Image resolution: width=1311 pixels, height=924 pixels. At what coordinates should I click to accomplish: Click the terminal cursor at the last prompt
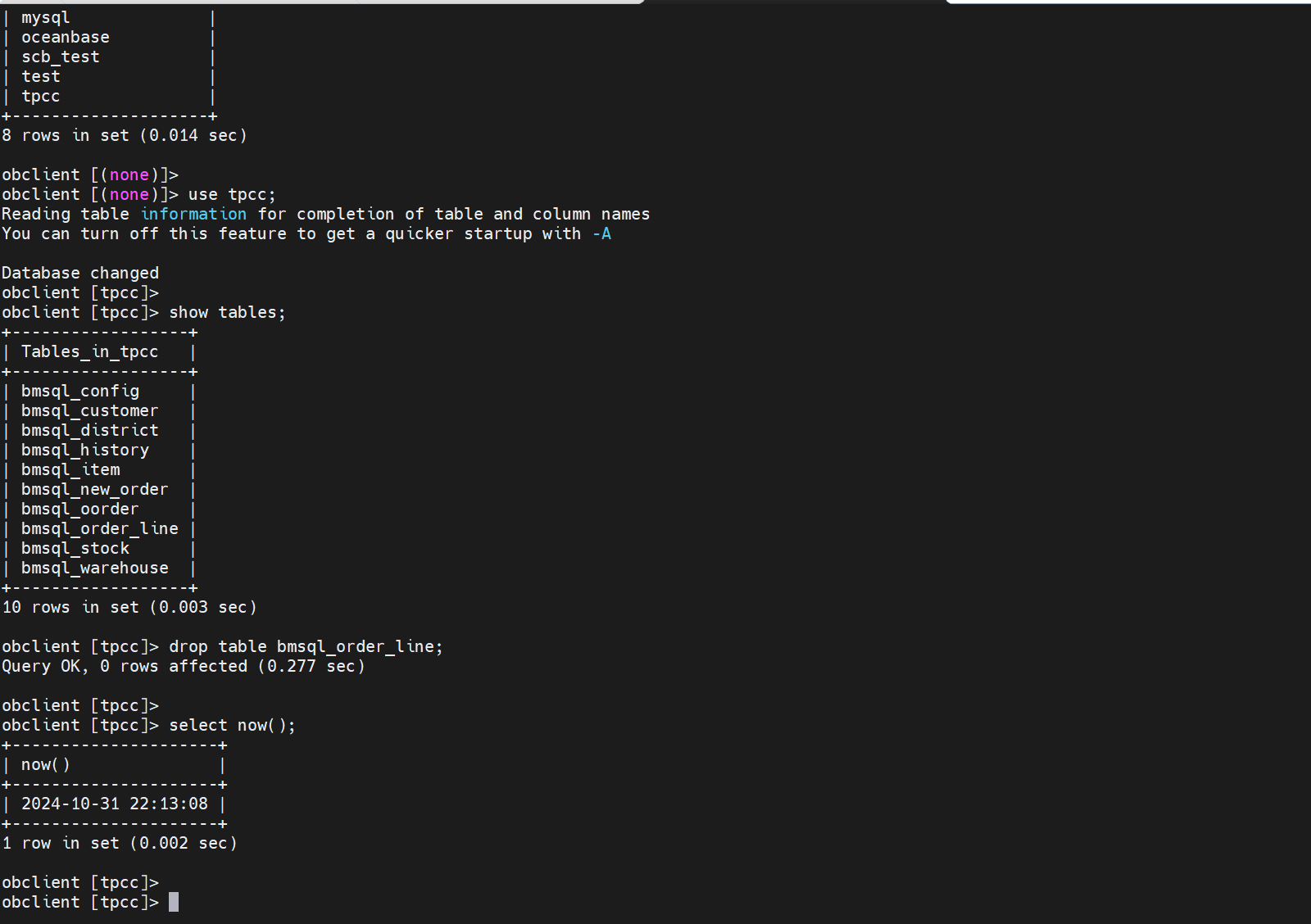[x=174, y=902]
